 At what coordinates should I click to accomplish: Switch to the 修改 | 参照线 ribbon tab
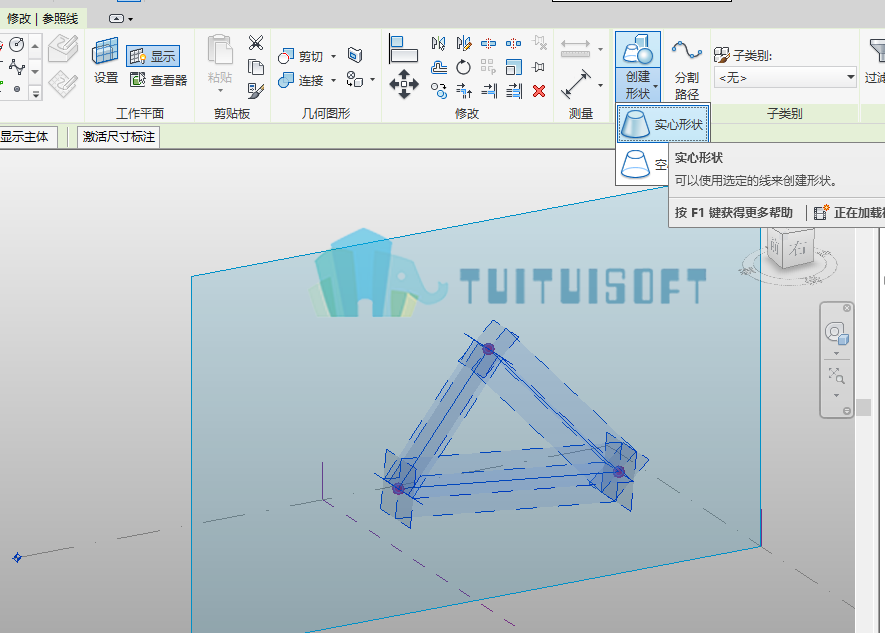click(42, 19)
